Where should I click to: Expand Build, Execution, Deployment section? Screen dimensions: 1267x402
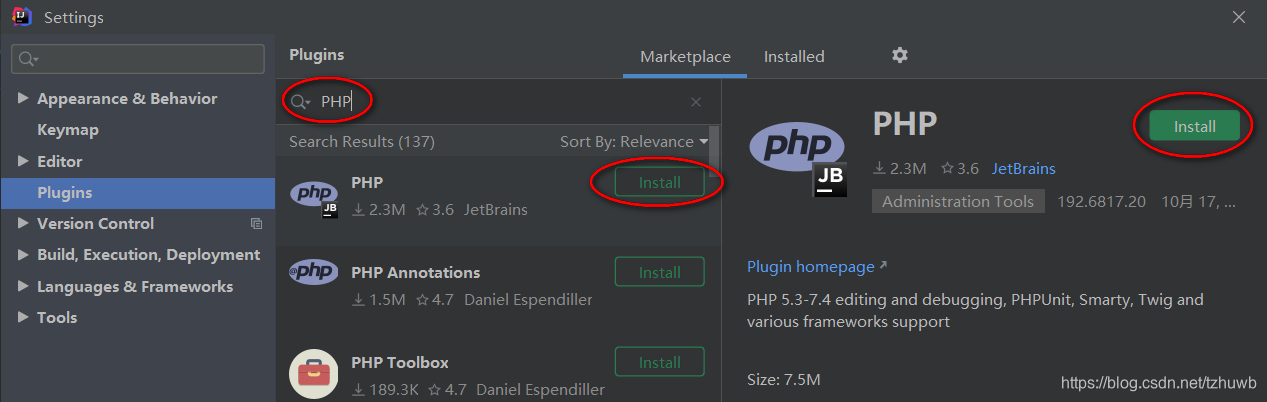coord(23,255)
